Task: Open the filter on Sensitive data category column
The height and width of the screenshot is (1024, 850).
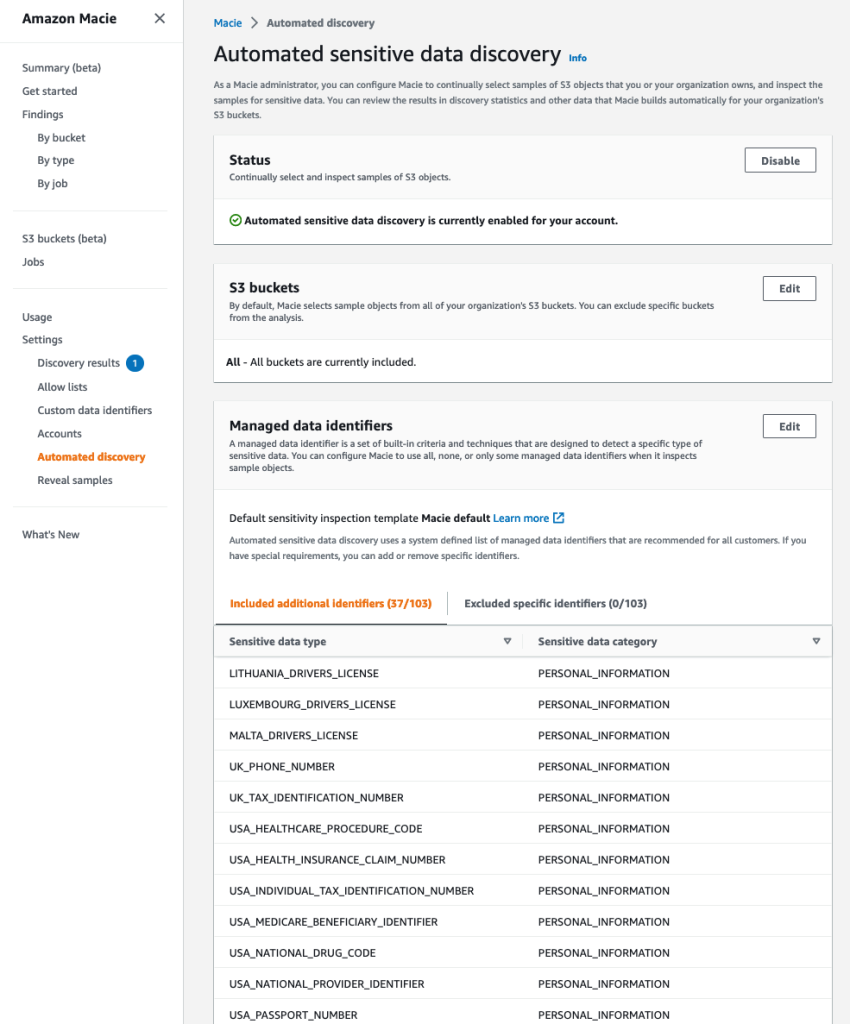Action: tap(817, 641)
